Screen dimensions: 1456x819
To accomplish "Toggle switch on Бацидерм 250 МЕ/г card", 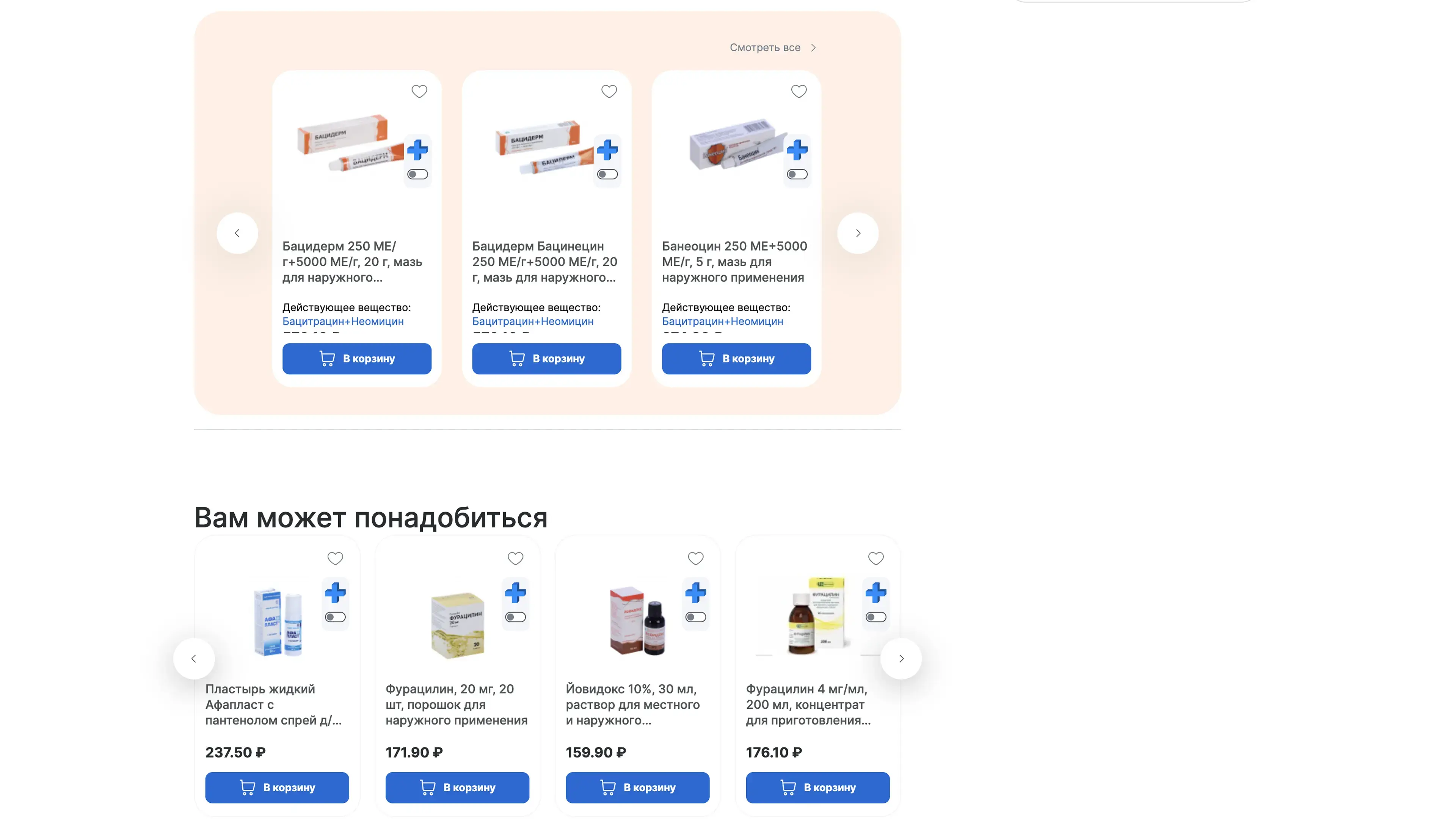I will tap(418, 174).
